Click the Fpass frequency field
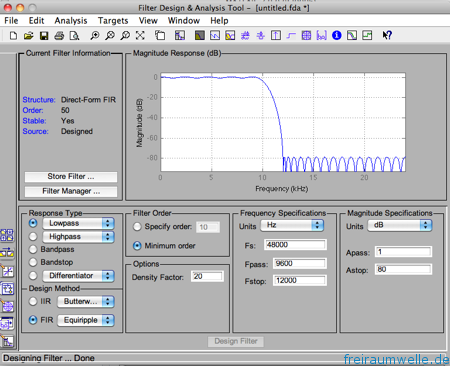This screenshot has height=366, width=450. coord(300,263)
